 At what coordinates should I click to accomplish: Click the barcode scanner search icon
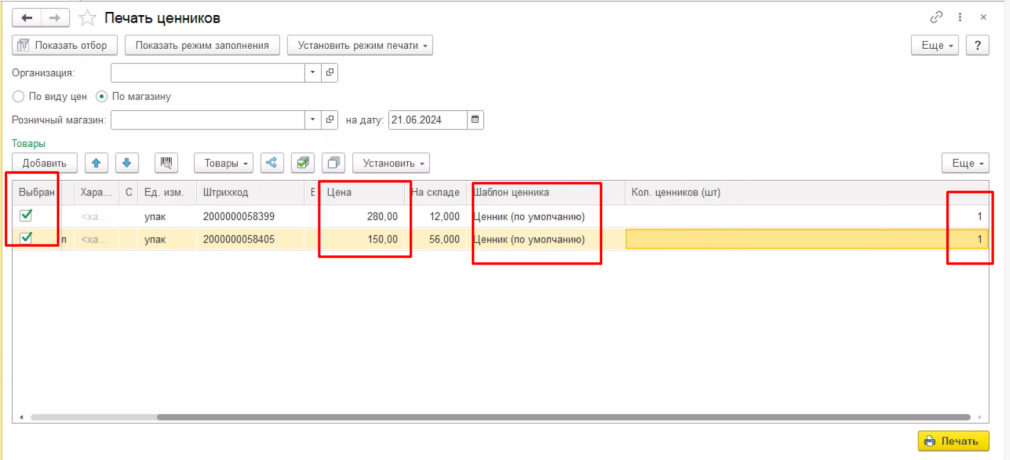tap(167, 163)
